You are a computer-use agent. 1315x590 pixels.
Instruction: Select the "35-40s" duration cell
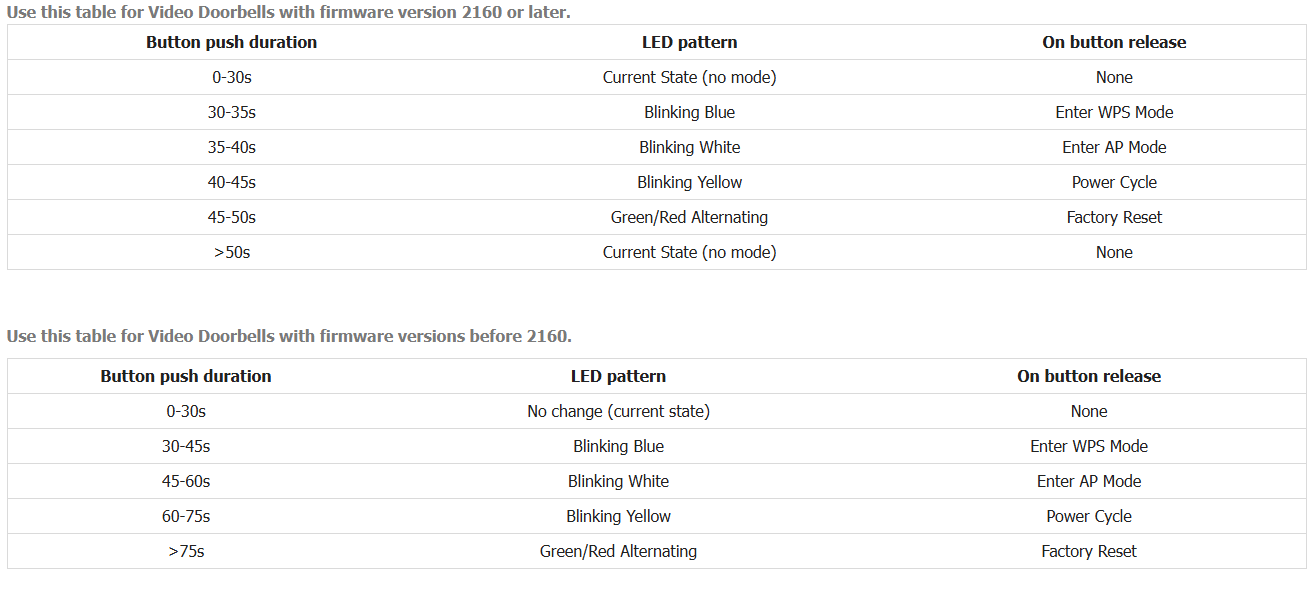tap(232, 147)
